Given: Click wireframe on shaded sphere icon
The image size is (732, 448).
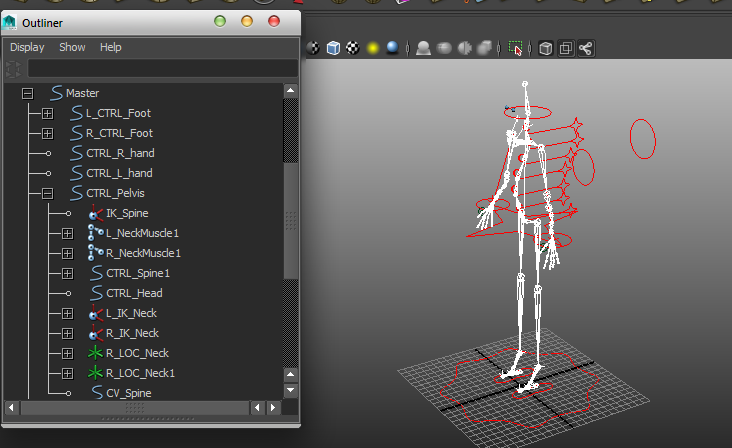Looking at the screenshot, I should click(x=313, y=48).
